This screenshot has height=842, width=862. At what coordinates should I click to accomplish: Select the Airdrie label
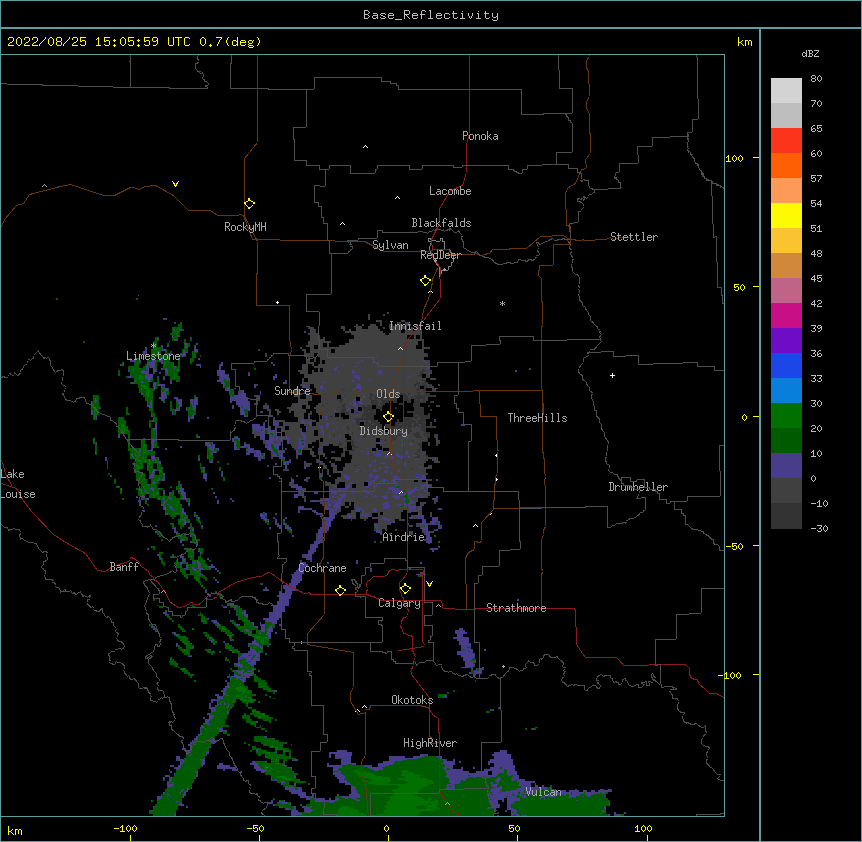point(404,537)
